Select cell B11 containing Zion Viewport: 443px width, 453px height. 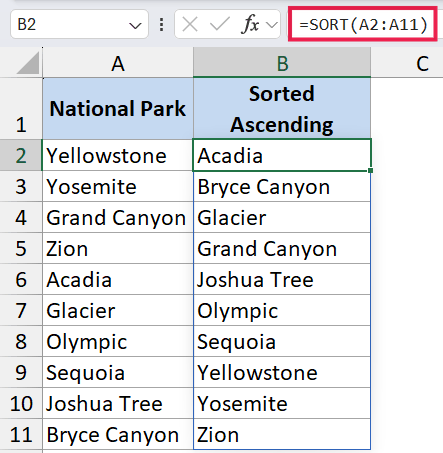point(282,434)
